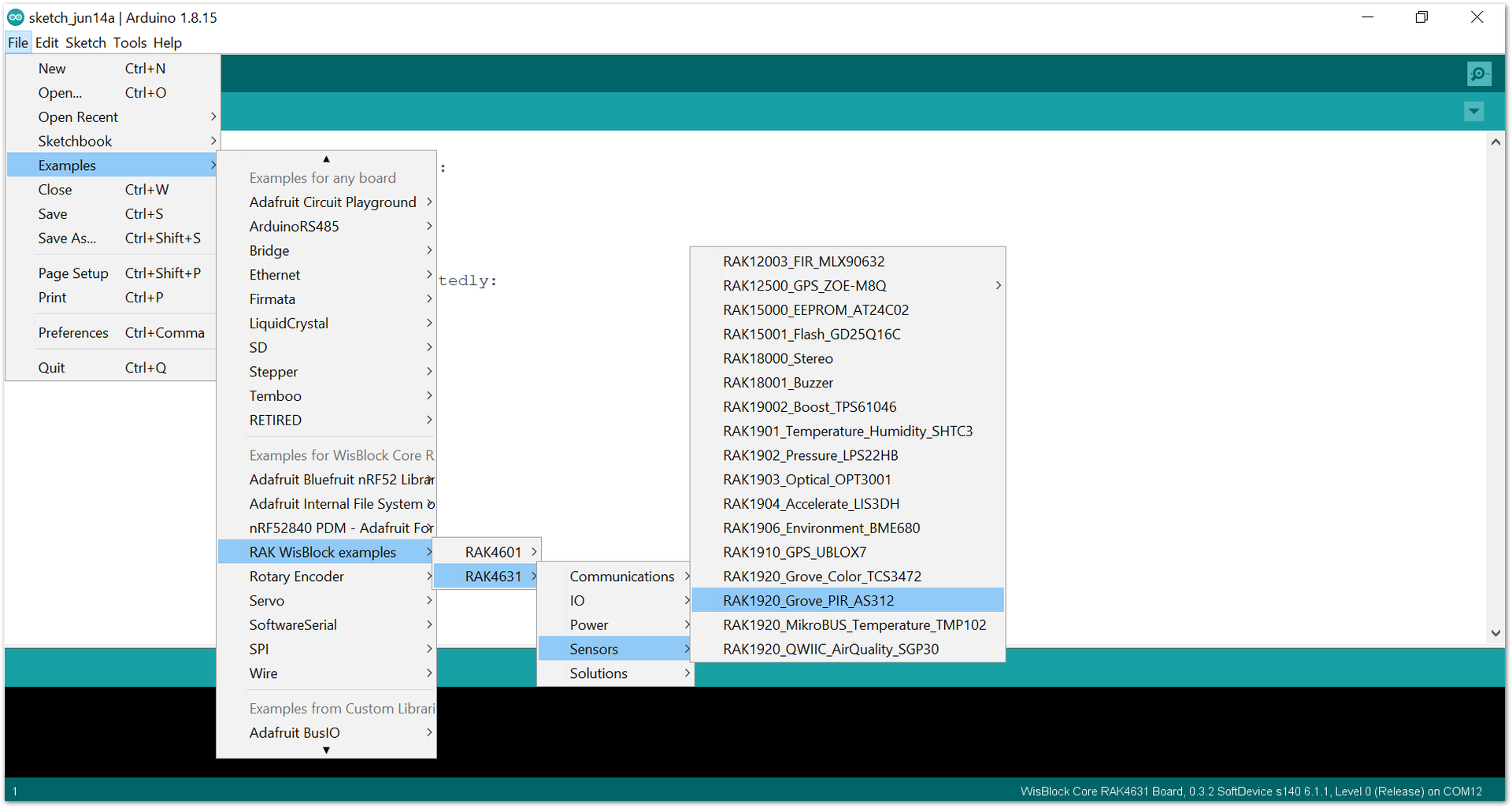
Task: Open Solutions category
Action: click(615, 674)
